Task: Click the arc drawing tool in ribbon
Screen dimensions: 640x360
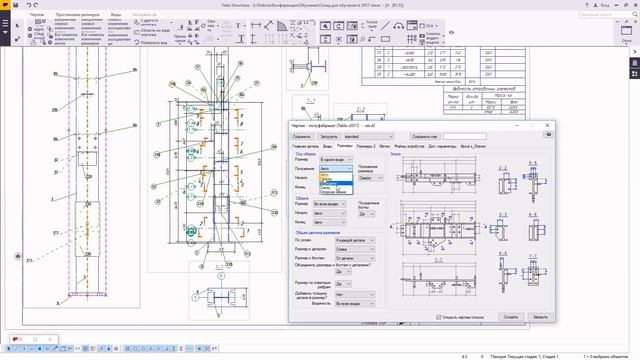Action: (x=398, y=26)
